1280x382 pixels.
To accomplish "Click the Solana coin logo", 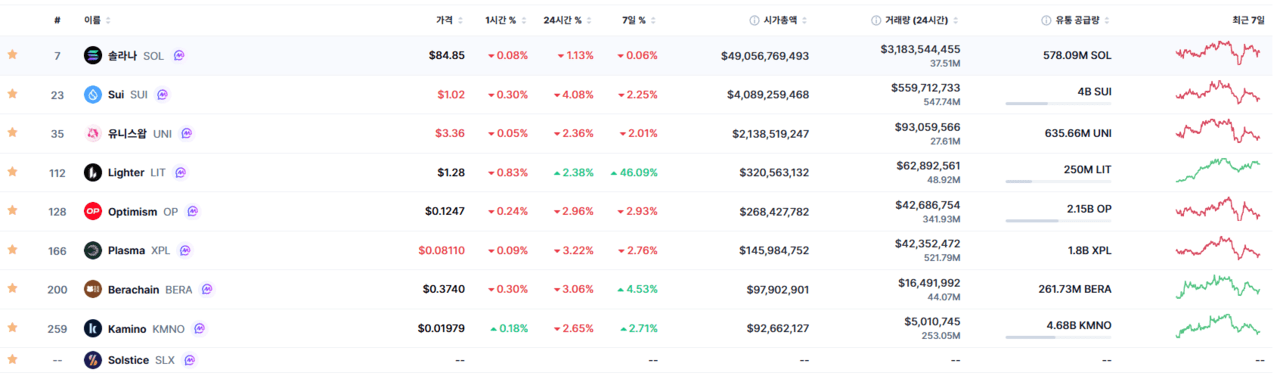I will pyautogui.click(x=93, y=55).
